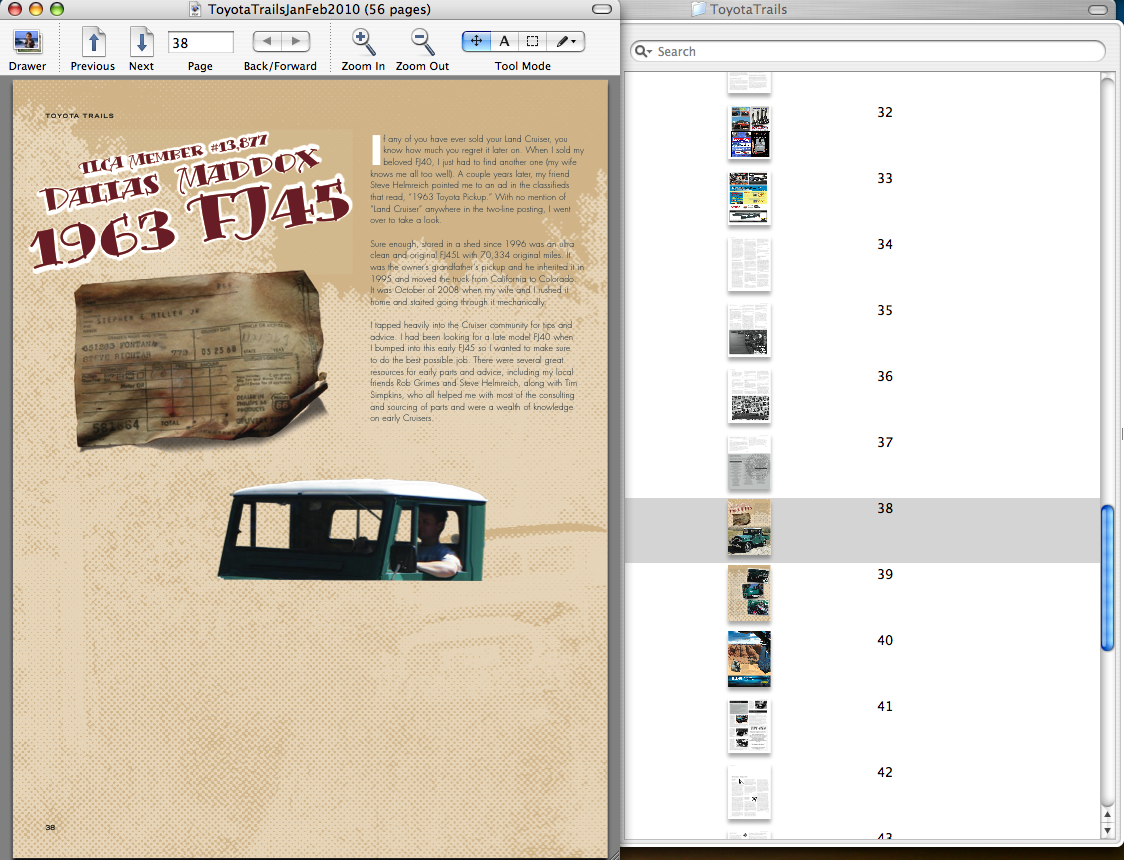Select the rectangular Select tool mode
This screenshot has width=1124, height=860.
click(533, 42)
